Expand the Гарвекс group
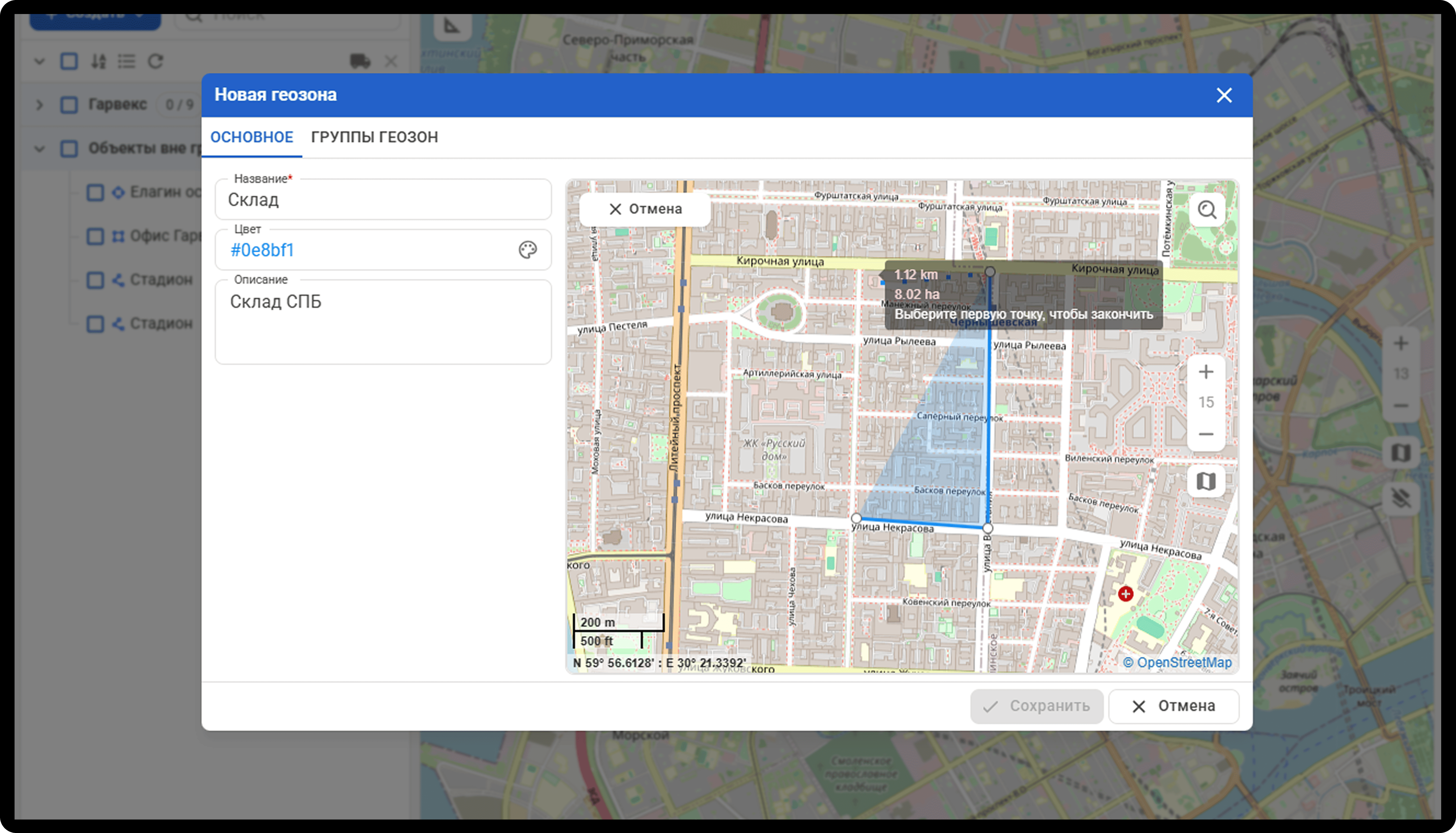 click(39, 105)
